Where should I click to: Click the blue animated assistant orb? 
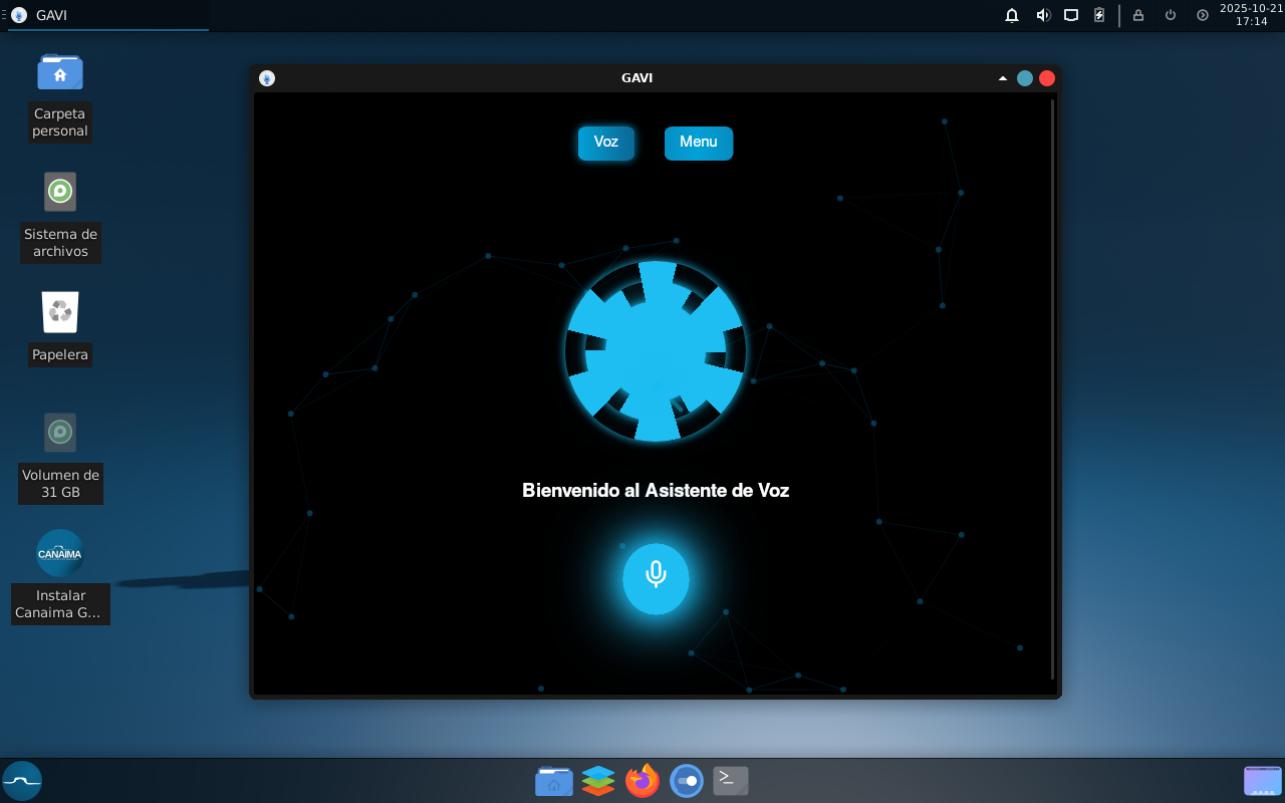(x=655, y=351)
